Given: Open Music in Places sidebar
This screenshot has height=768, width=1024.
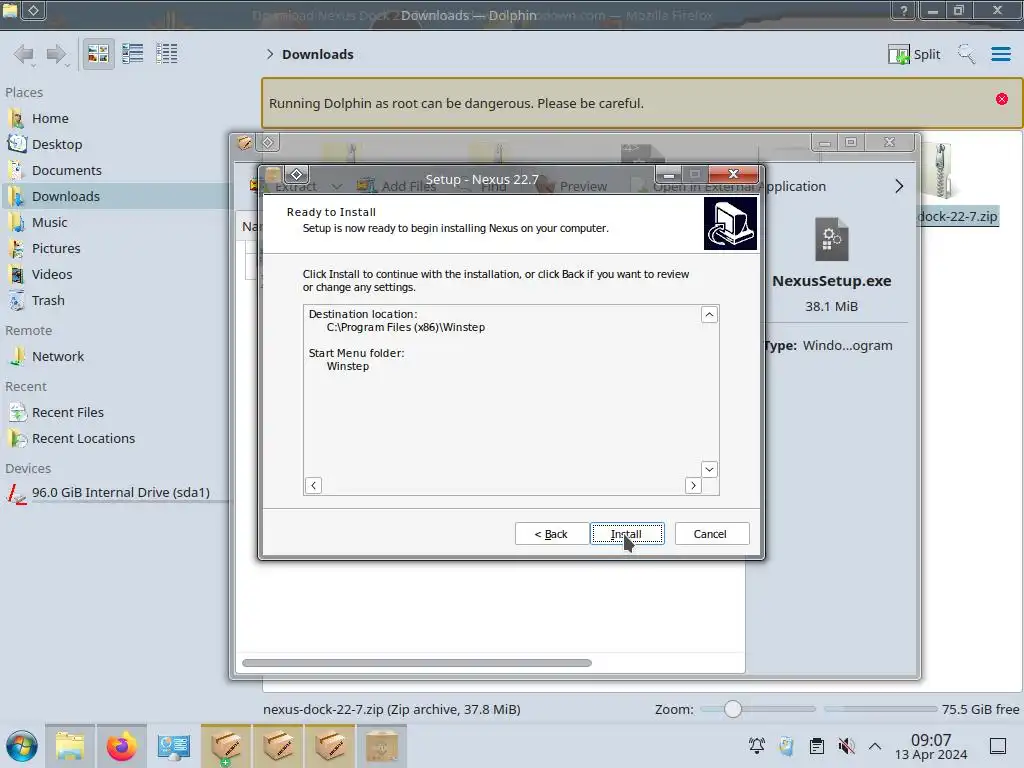Looking at the screenshot, I should [114, 223].
